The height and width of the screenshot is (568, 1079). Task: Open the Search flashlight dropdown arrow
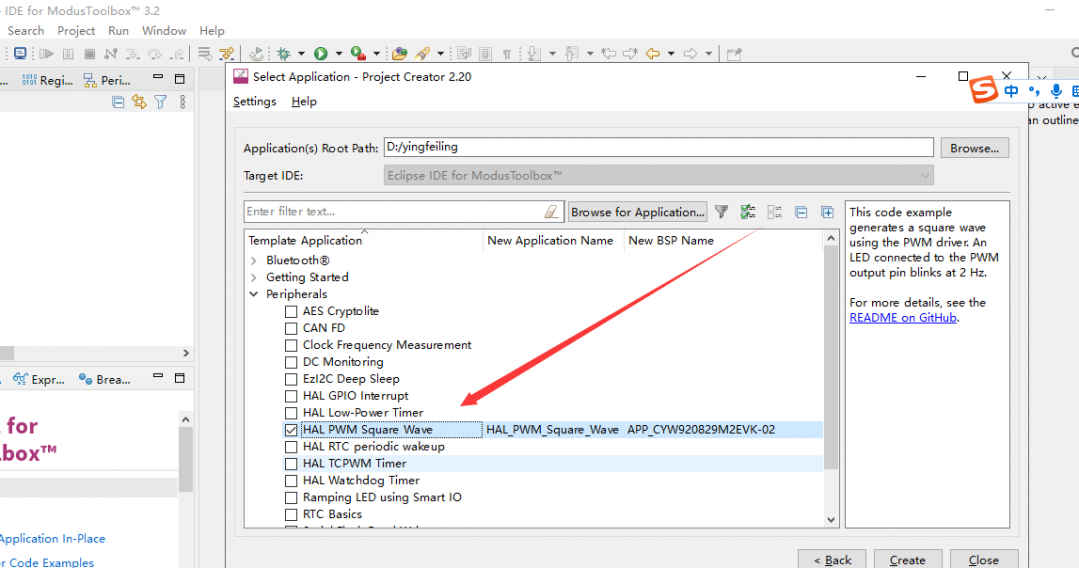440,54
